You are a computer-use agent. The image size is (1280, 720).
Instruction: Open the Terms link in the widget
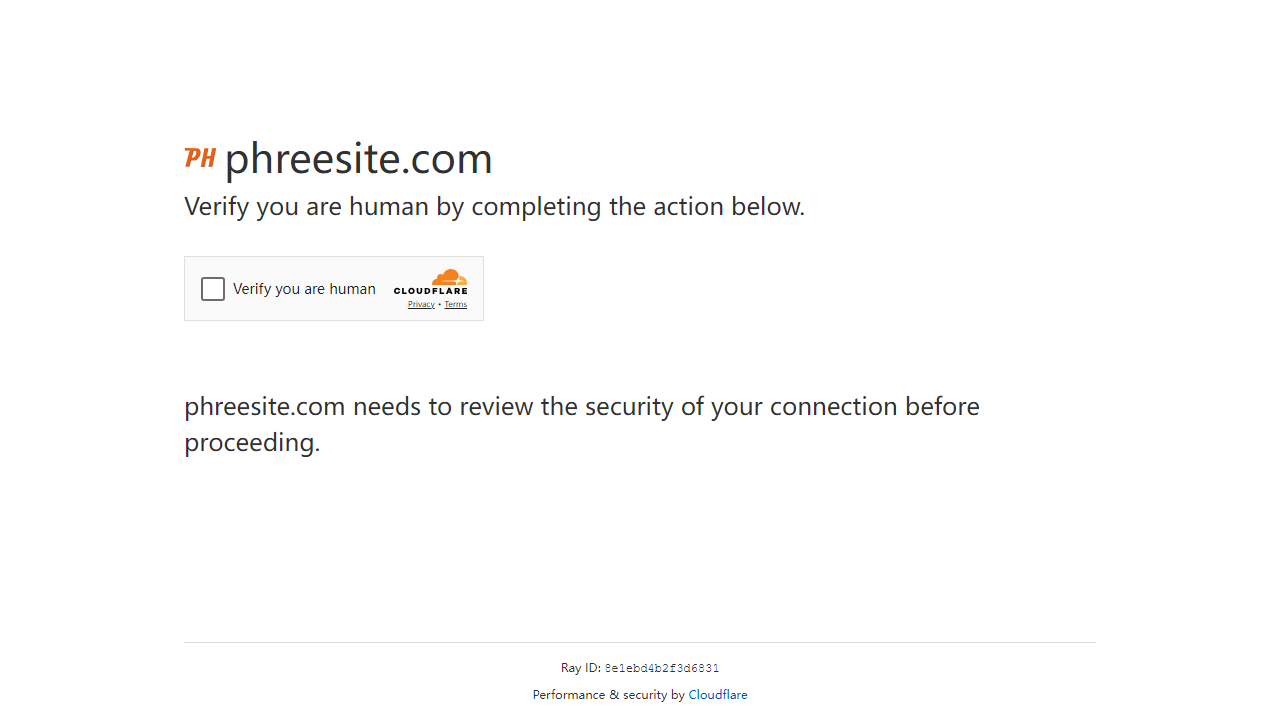[456, 304]
